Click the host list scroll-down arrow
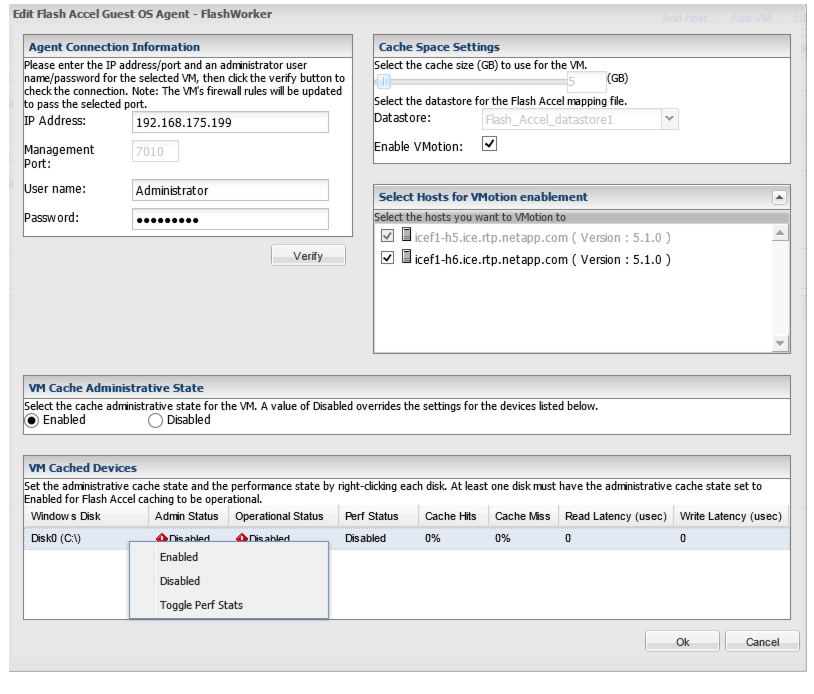Viewport: 814px width, 694px height. coord(780,343)
